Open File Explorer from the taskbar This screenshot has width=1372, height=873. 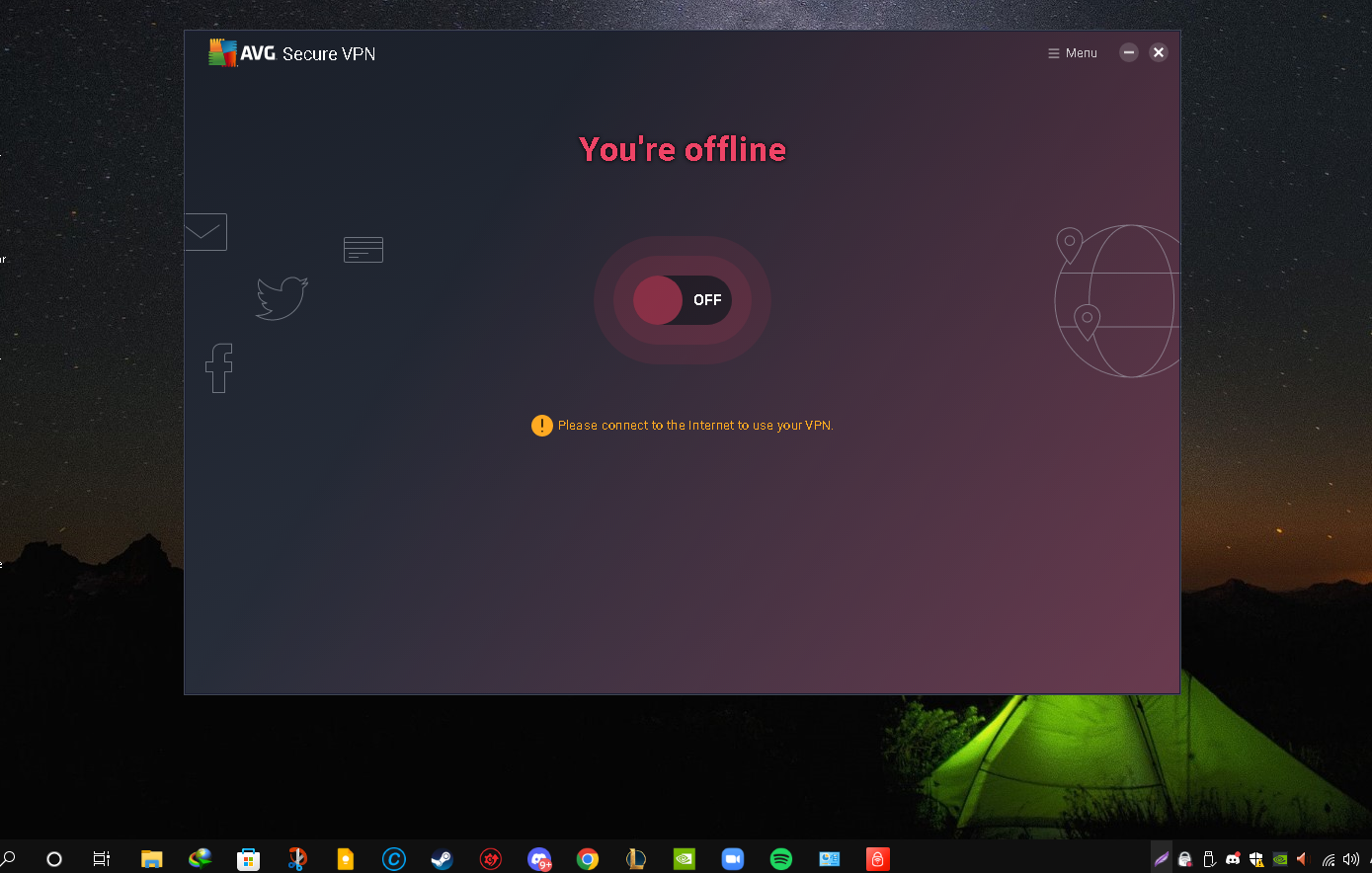[151, 859]
